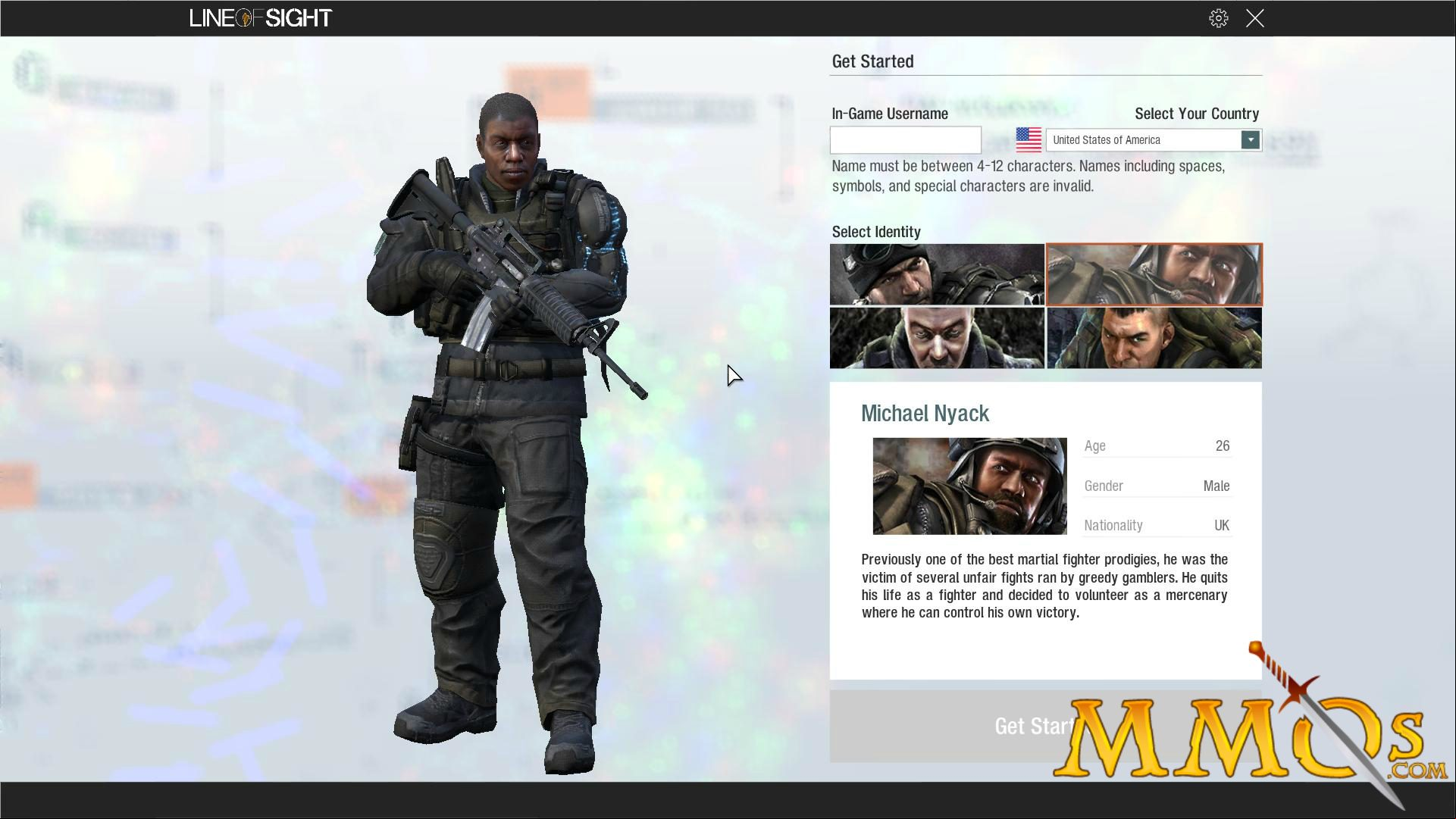Click the Select Your Country label
The image size is (1456, 819).
tap(1197, 114)
